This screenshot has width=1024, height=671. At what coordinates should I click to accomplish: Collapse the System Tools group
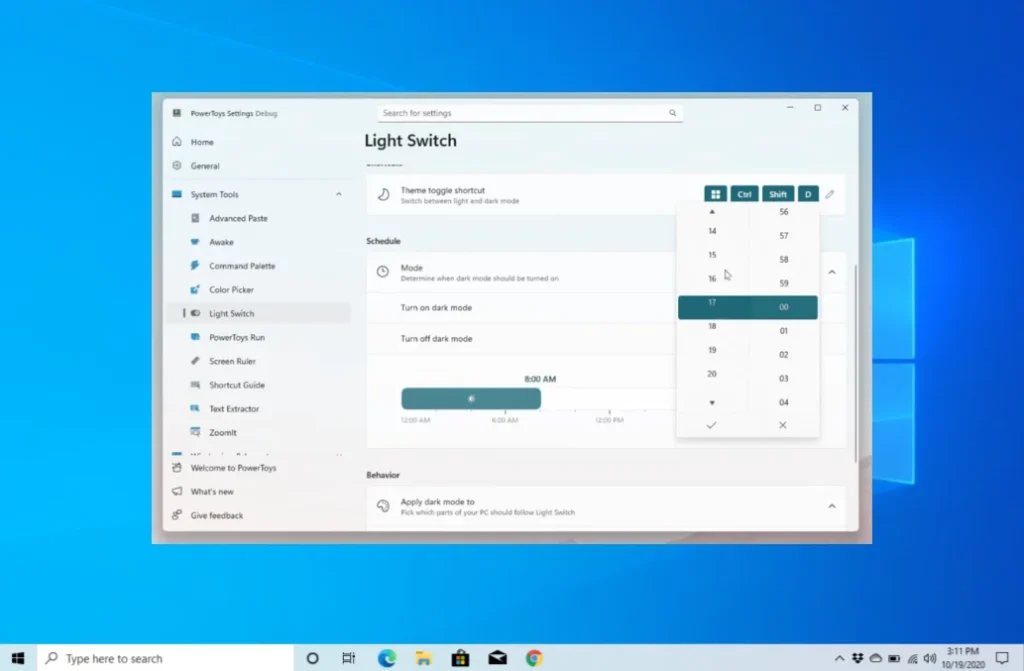pyautogui.click(x=338, y=194)
